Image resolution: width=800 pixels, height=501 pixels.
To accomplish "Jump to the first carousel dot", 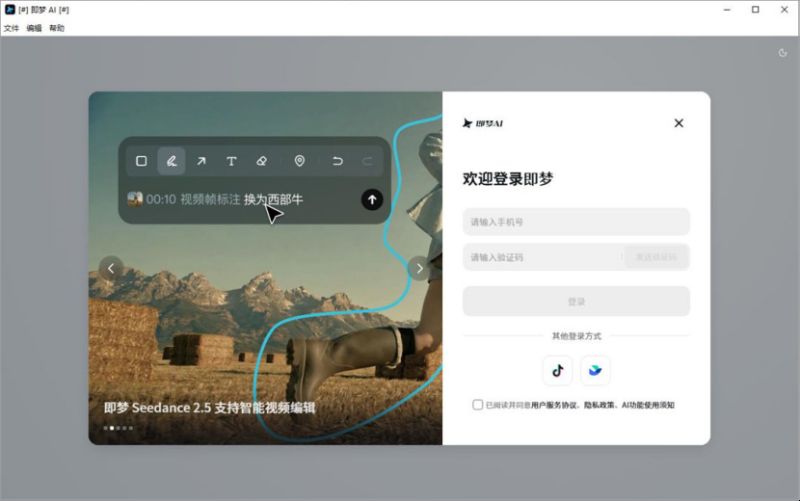I will [106, 428].
